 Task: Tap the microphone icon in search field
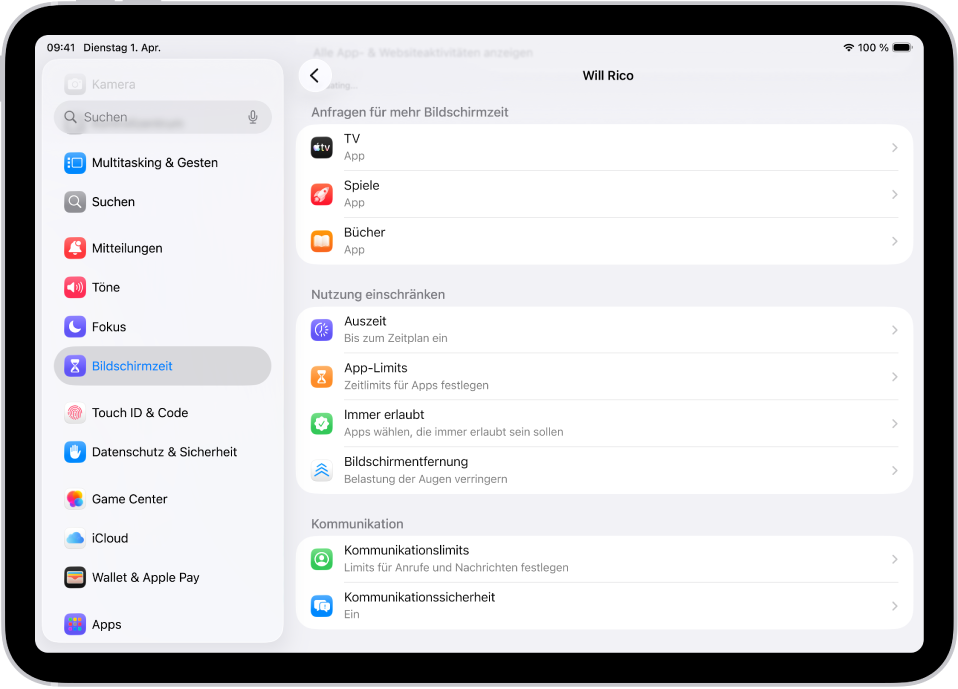pos(253,117)
